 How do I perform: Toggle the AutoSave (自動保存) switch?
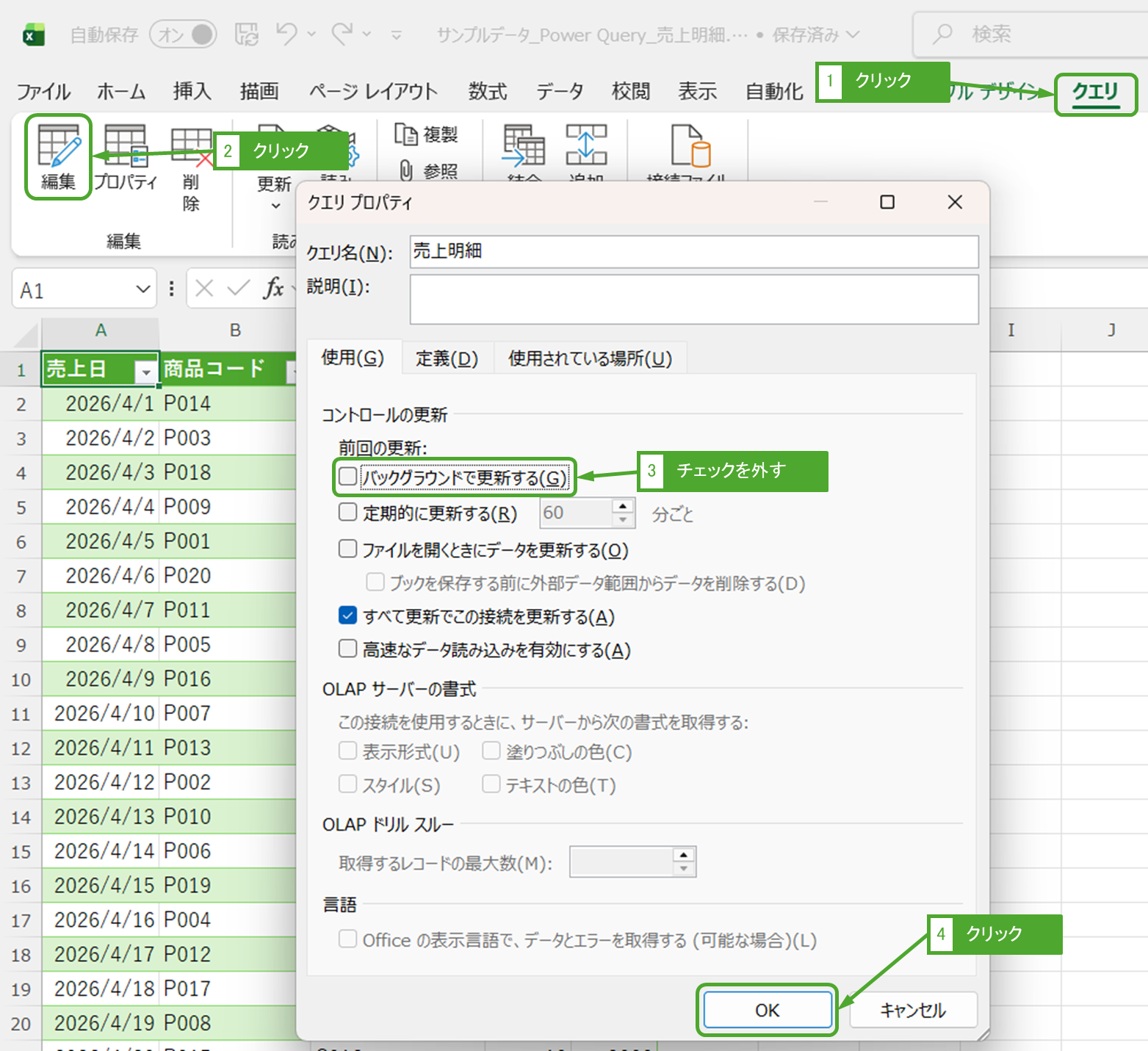pyautogui.click(x=183, y=35)
